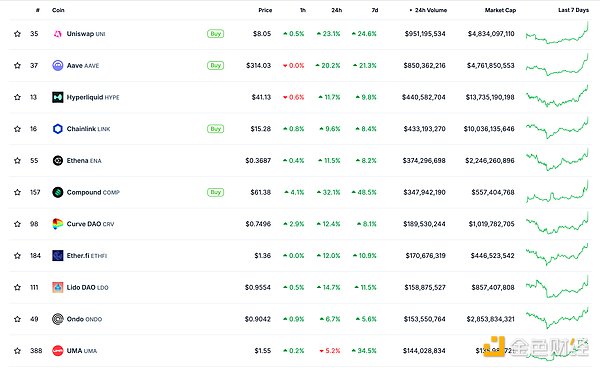The width and height of the screenshot is (600, 368).
Task: Toggle favorite star for Ethena
Action: (17, 161)
